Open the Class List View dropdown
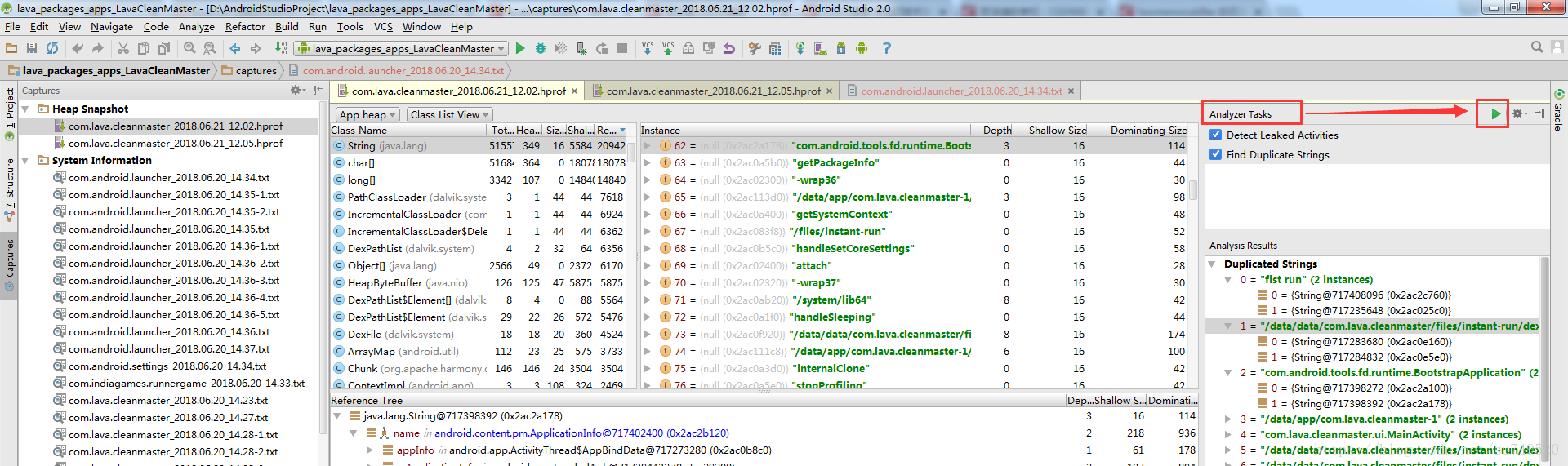 click(450, 115)
